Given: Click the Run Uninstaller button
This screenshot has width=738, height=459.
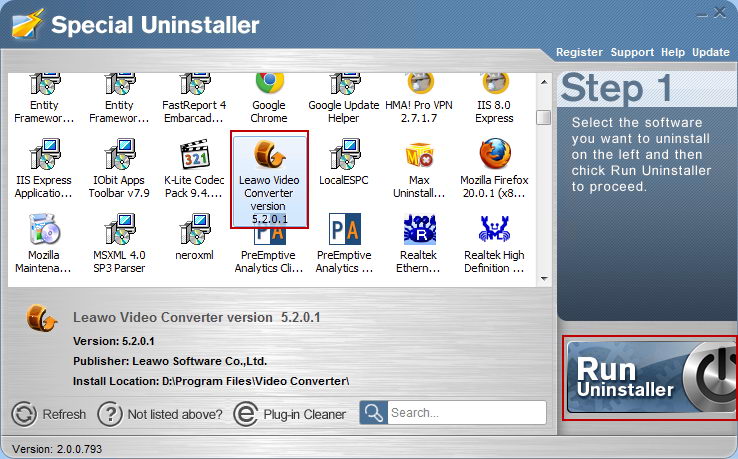Looking at the screenshot, I should point(650,378).
